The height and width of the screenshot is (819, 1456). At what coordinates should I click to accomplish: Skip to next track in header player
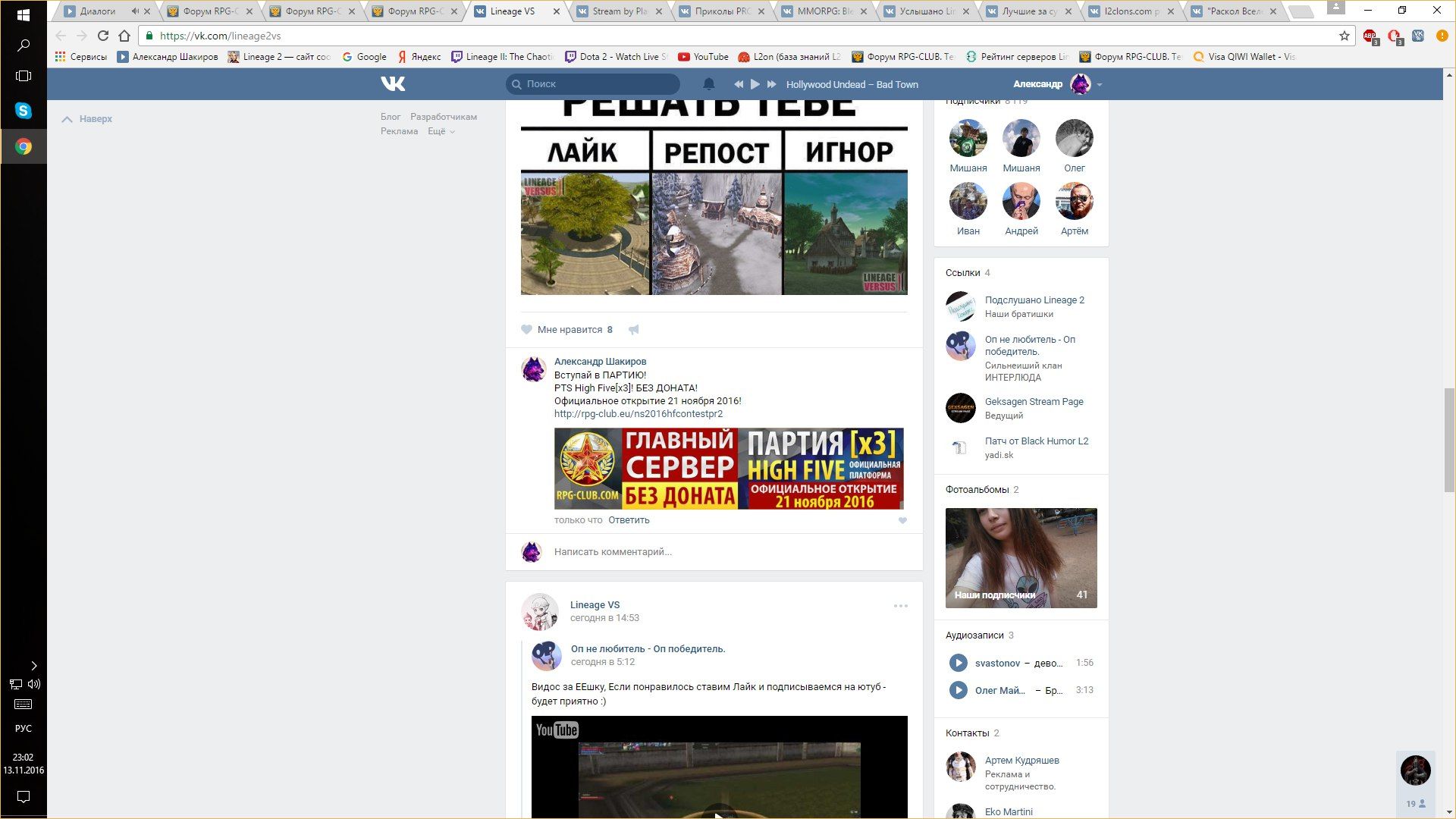click(772, 84)
